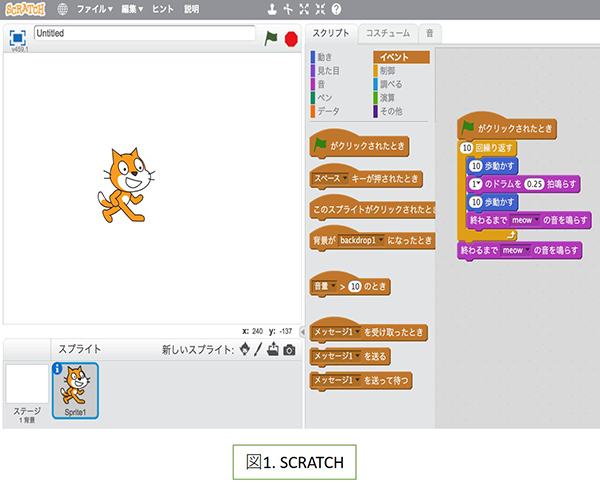The image size is (600, 484).
Task: Select the その他 block category
Action: pyautogui.click(x=390, y=111)
